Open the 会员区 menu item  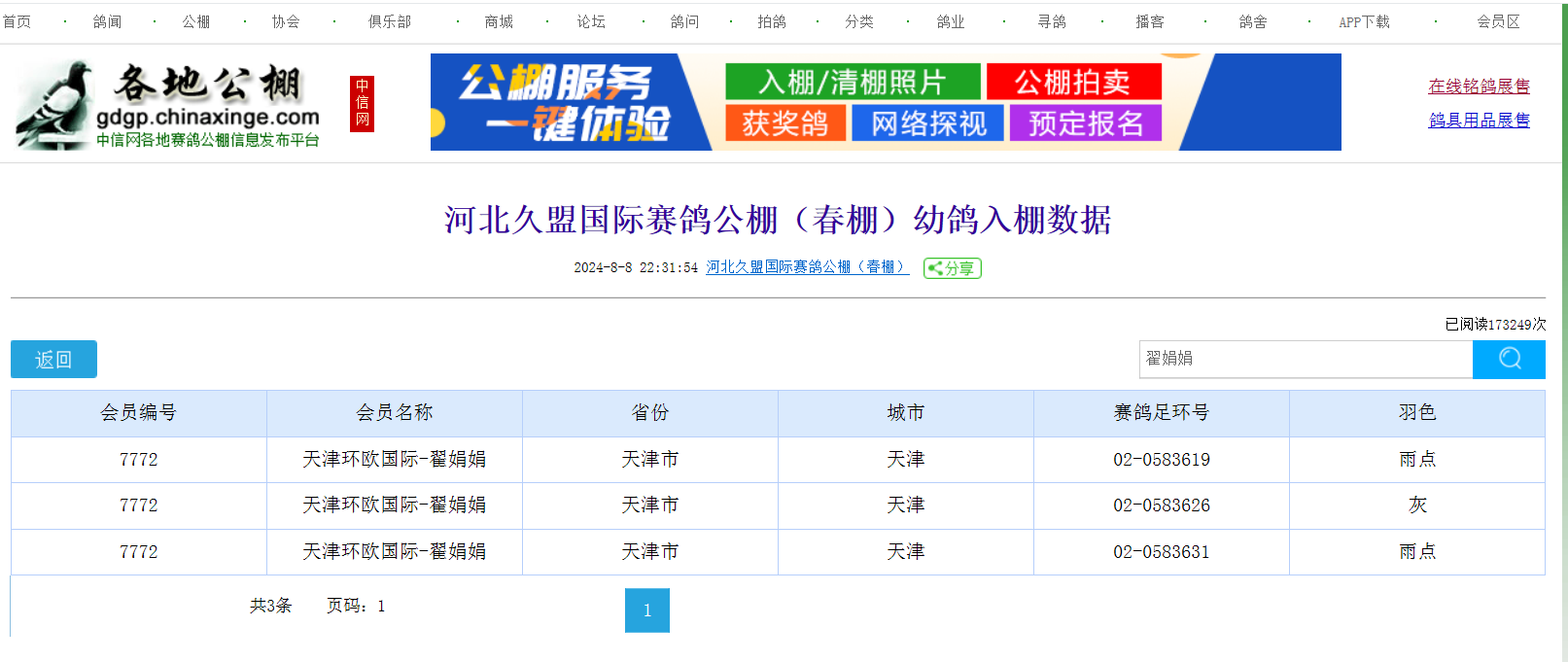(1498, 21)
